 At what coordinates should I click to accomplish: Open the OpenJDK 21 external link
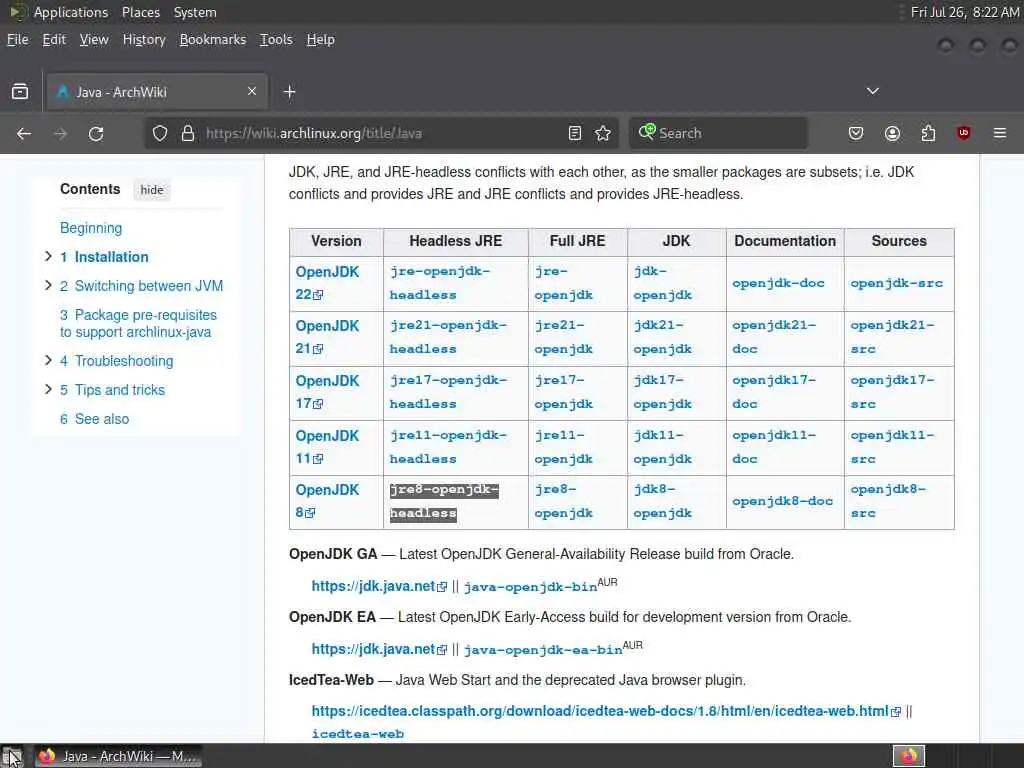(x=327, y=337)
